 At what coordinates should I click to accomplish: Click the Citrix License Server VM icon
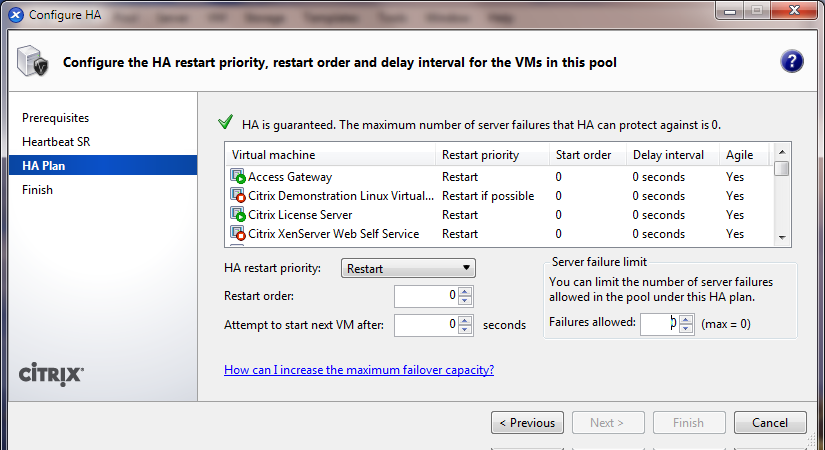[238, 214]
